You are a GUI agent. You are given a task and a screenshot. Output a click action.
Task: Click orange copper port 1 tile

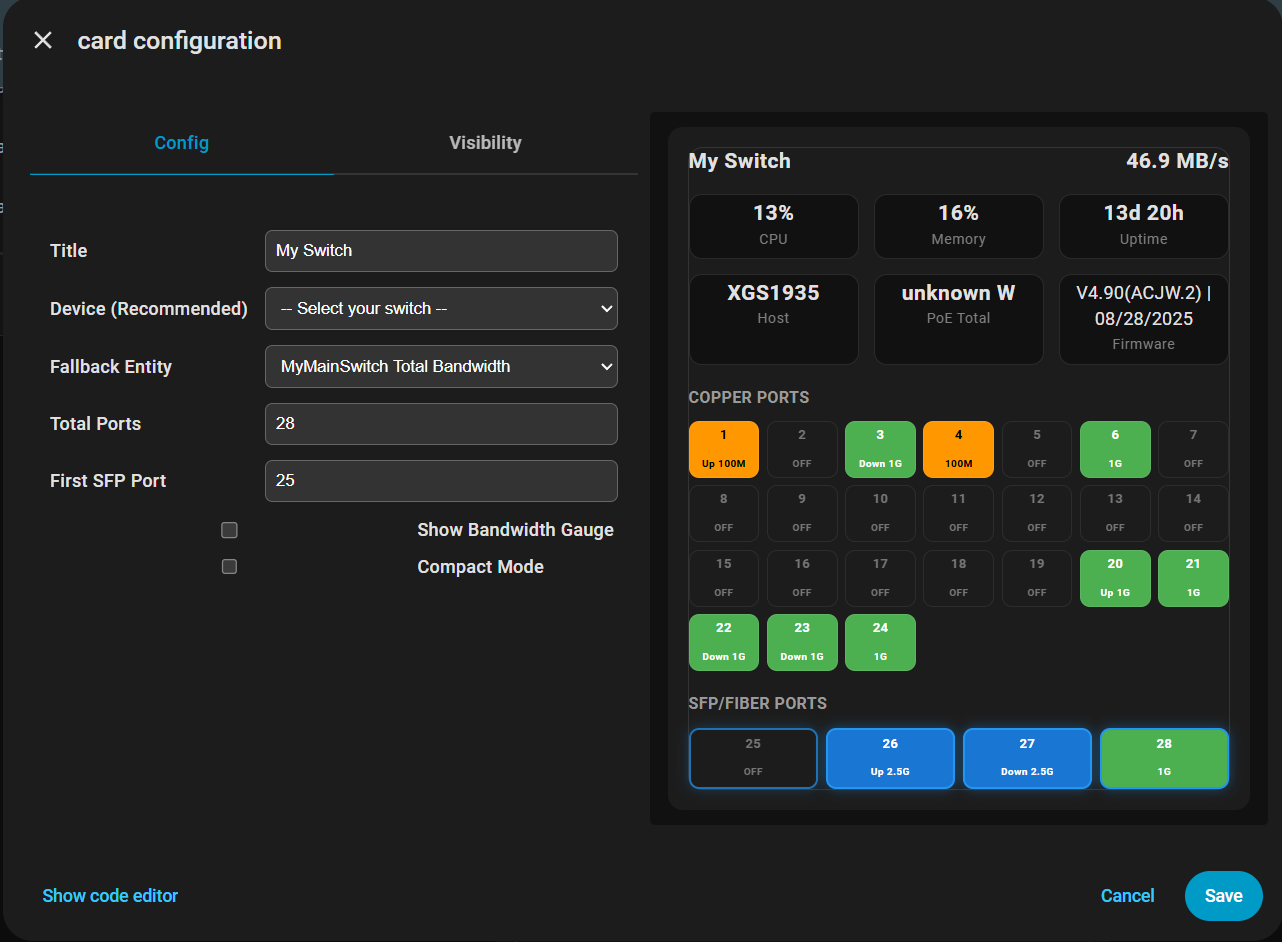tap(724, 449)
